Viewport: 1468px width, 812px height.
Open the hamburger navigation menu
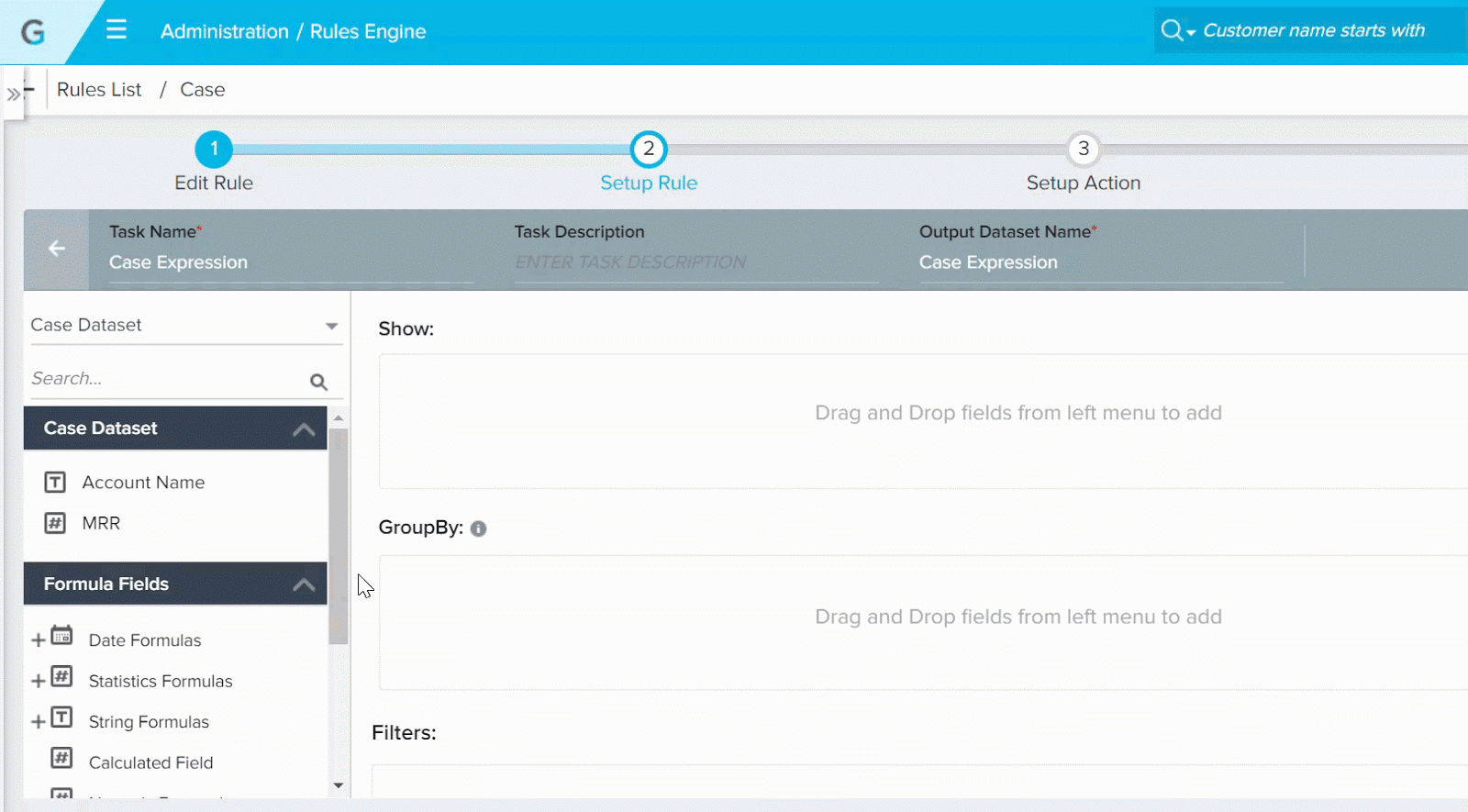[x=117, y=29]
